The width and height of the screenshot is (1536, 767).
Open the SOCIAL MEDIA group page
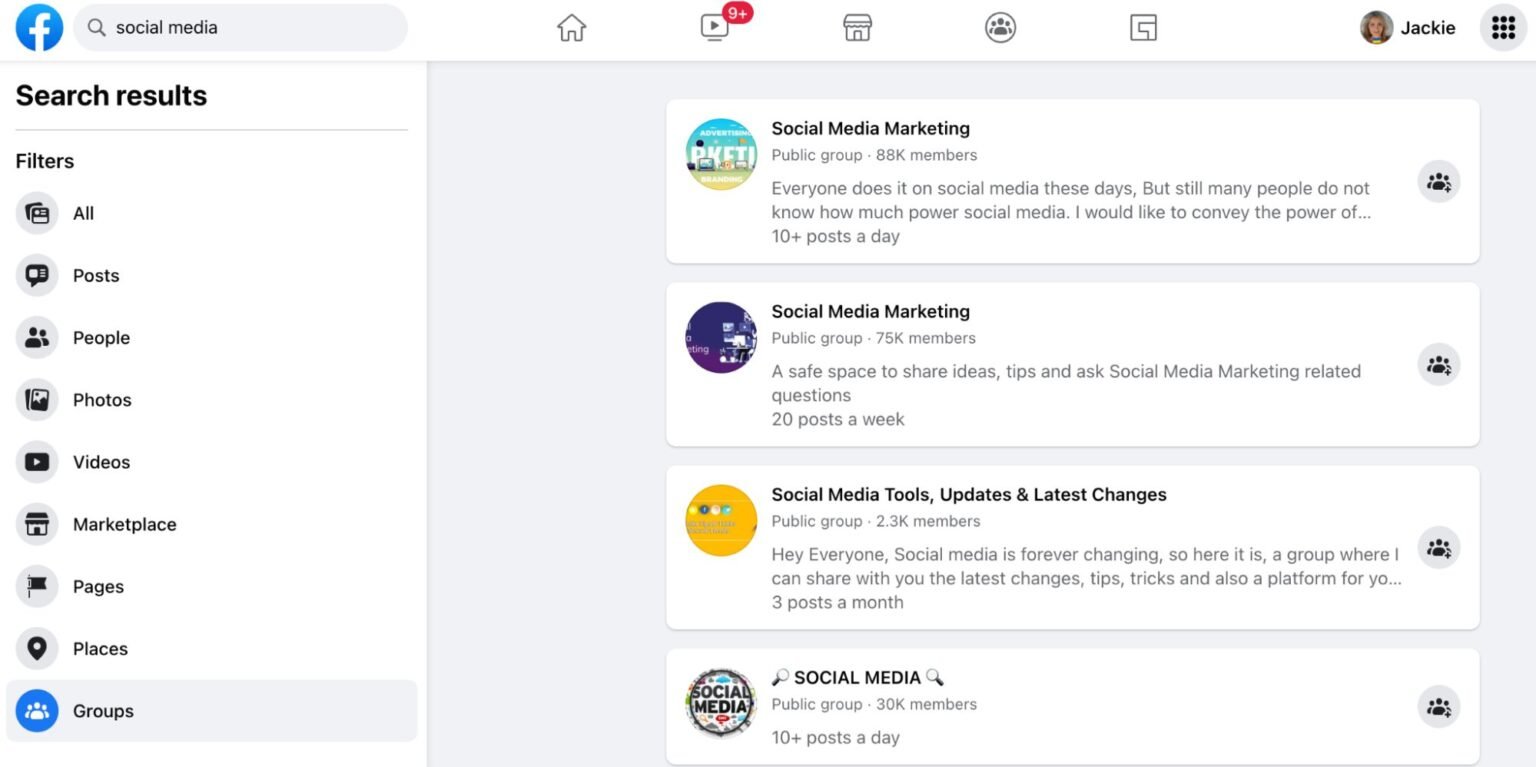(x=858, y=677)
